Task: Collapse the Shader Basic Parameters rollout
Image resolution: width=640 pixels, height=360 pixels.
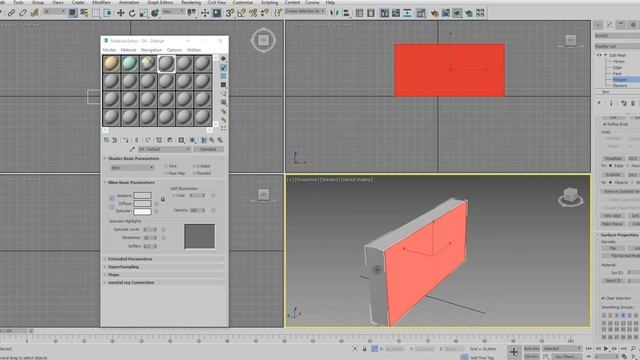Action: pyautogui.click(x=133, y=158)
